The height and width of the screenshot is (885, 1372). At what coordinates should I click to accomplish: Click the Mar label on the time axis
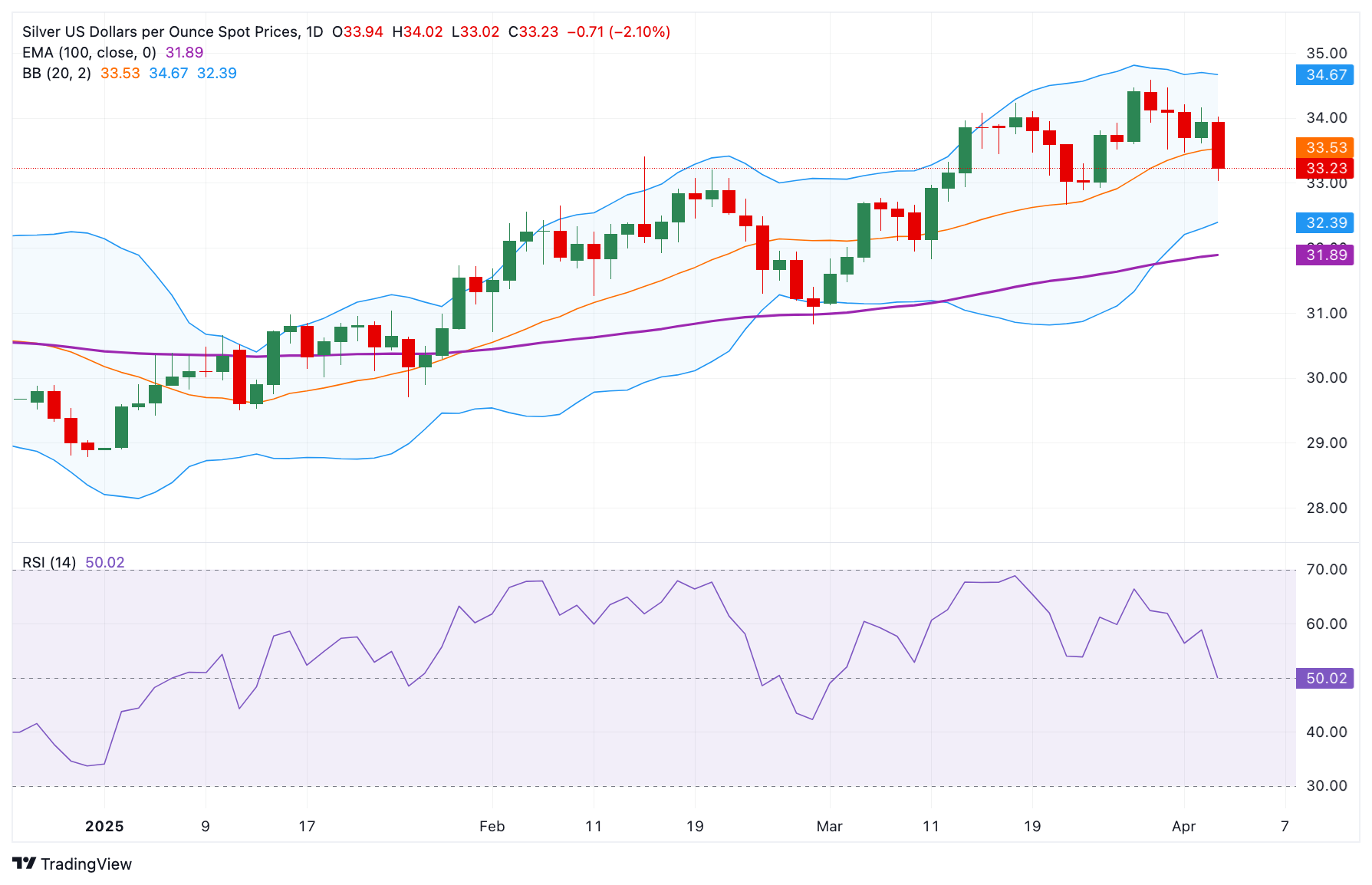[829, 826]
